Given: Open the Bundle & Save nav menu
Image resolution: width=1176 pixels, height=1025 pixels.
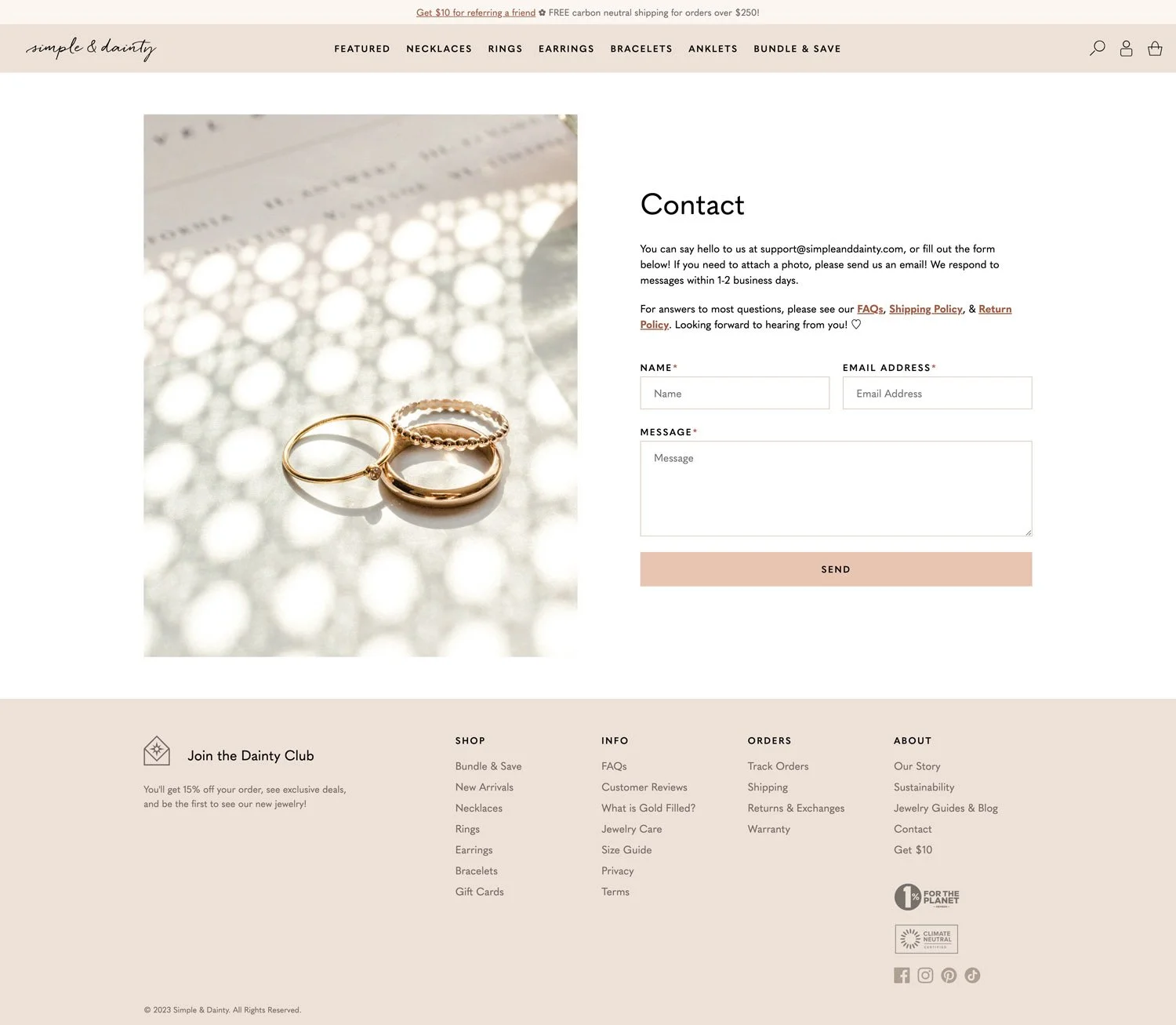Looking at the screenshot, I should pyautogui.click(x=797, y=49).
